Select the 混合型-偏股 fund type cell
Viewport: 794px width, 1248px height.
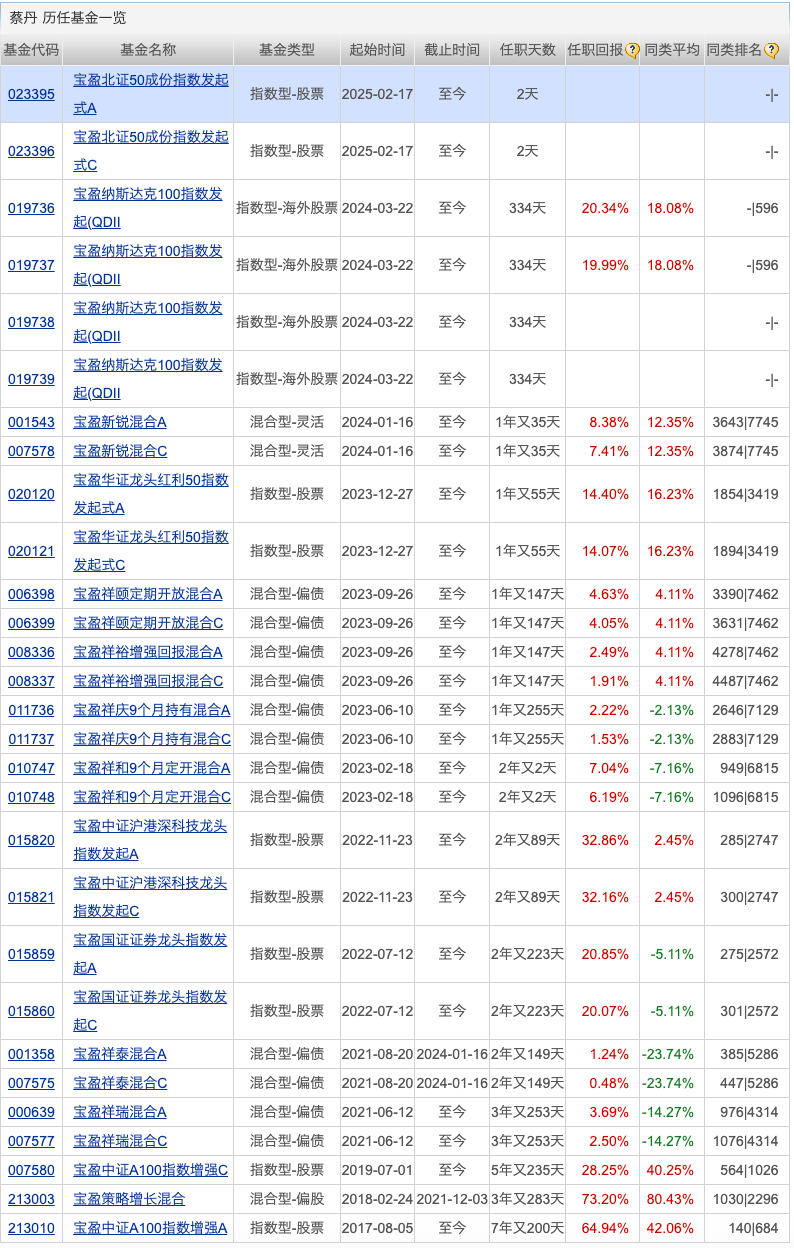point(287,1198)
